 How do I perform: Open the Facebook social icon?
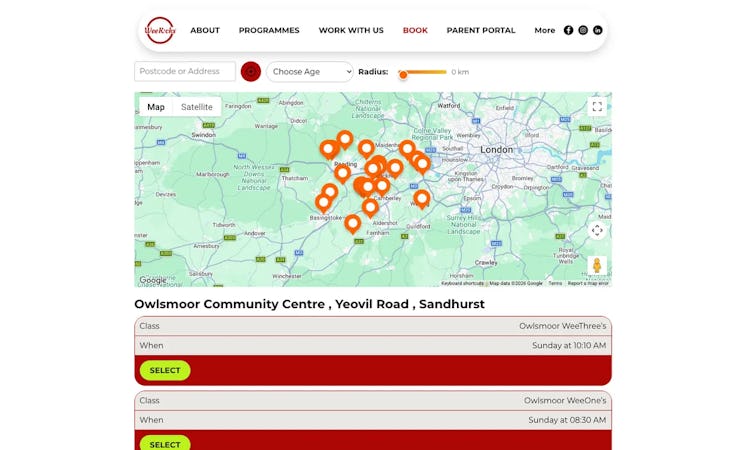point(569,30)
